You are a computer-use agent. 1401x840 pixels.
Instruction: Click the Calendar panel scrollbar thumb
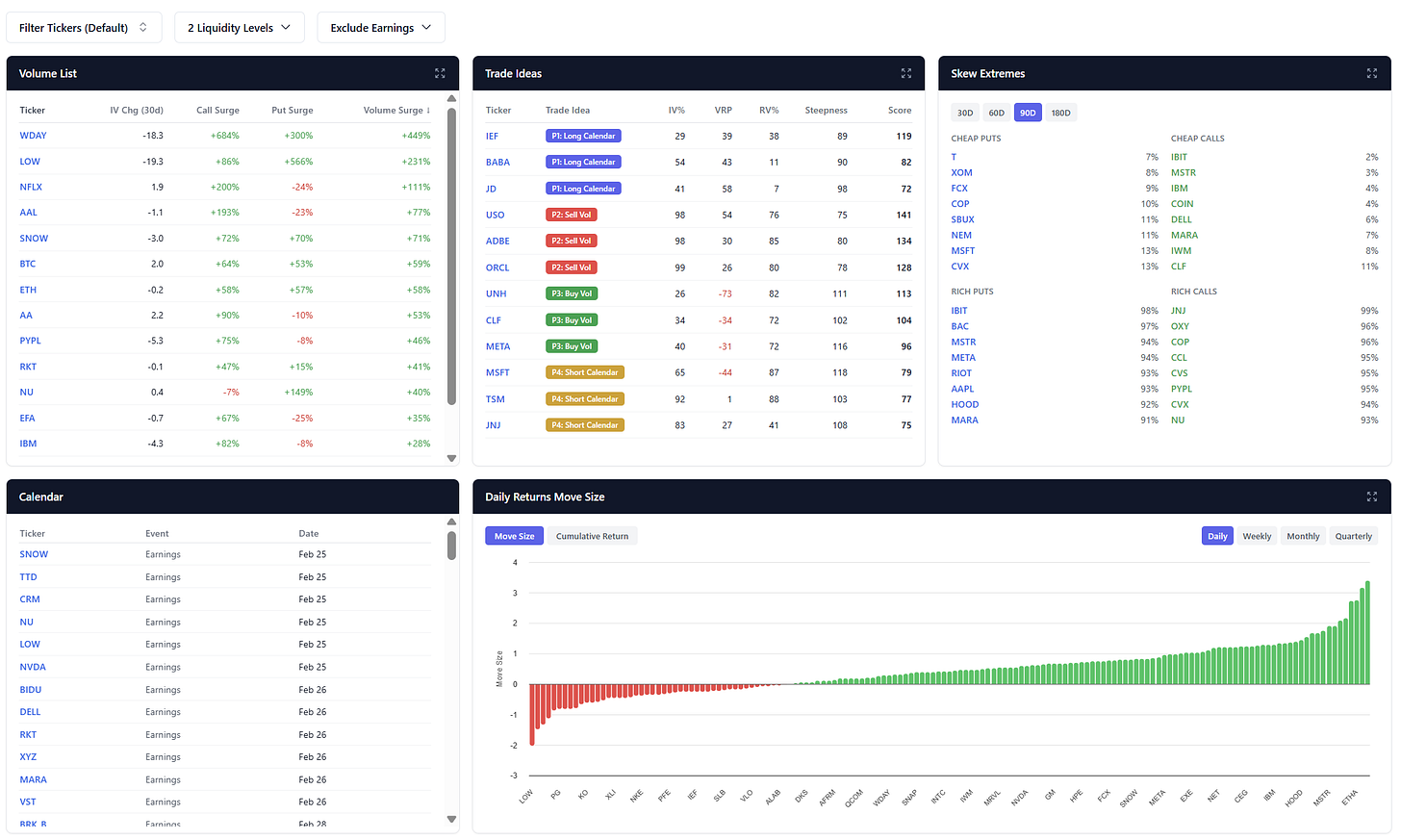point(452,545)
